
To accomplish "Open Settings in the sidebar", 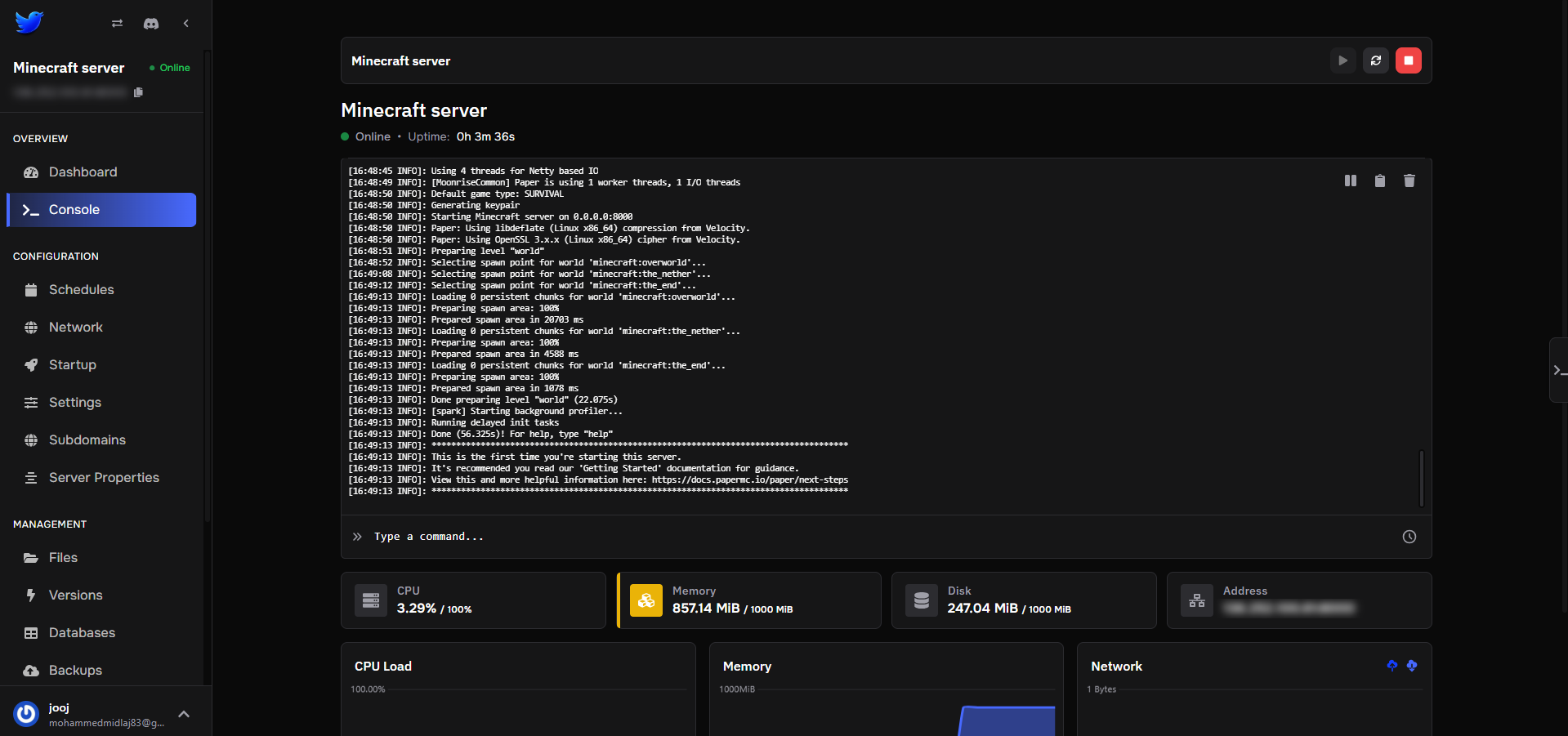I will tap(101, 403).
